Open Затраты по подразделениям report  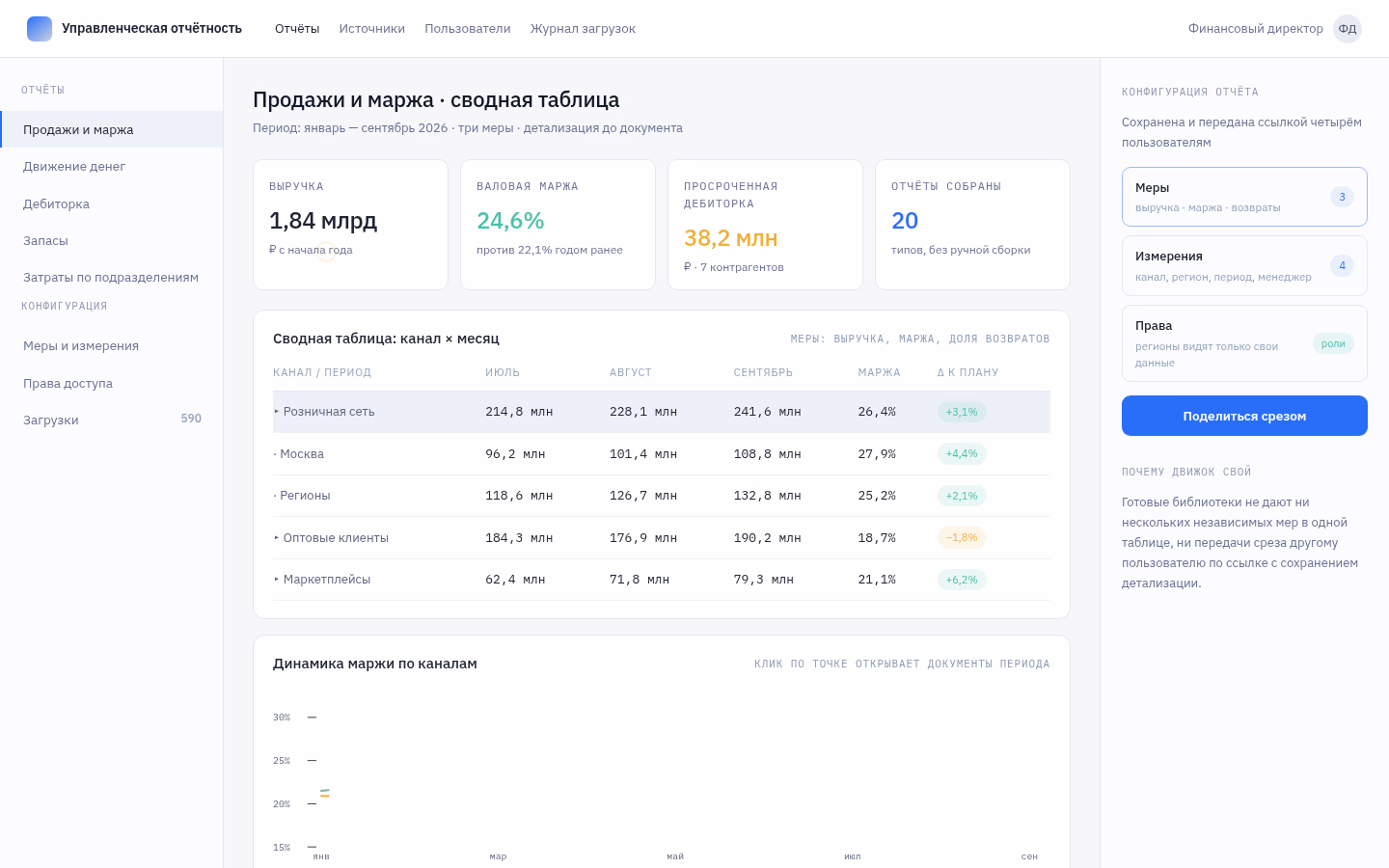[112, 277]
